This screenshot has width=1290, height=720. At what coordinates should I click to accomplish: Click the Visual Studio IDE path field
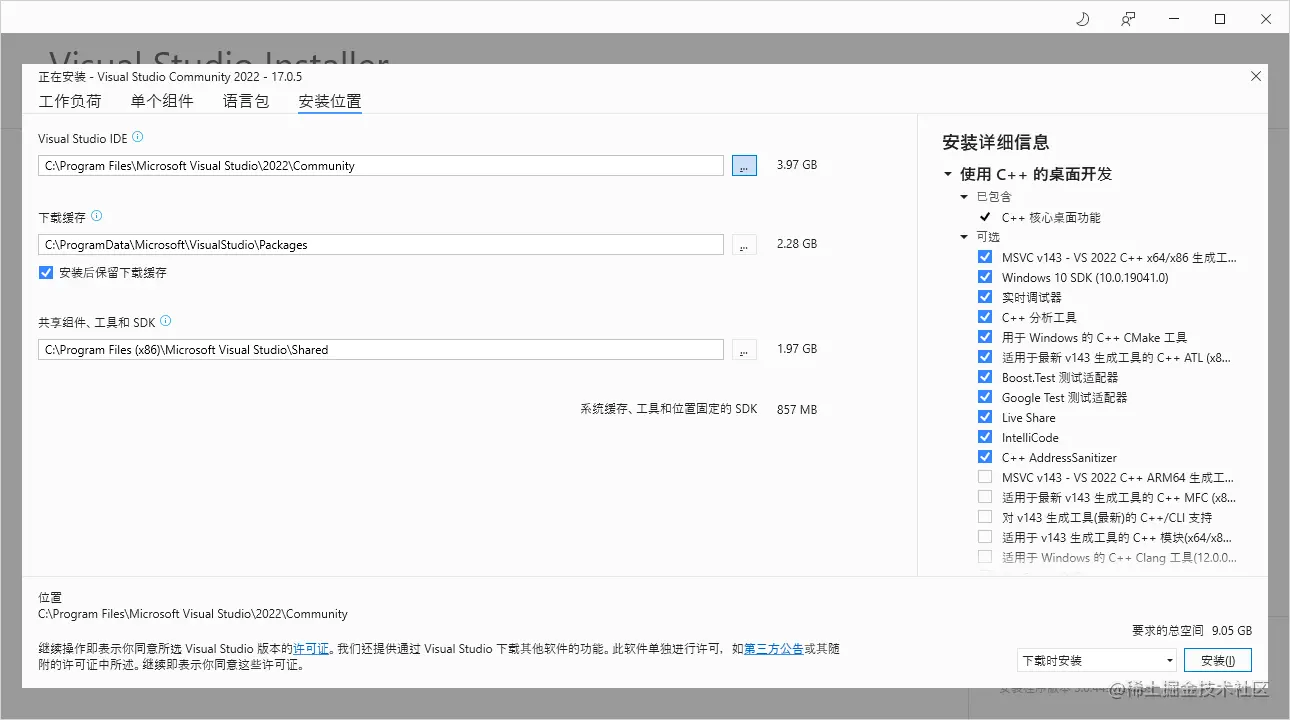tap(381, 165)
